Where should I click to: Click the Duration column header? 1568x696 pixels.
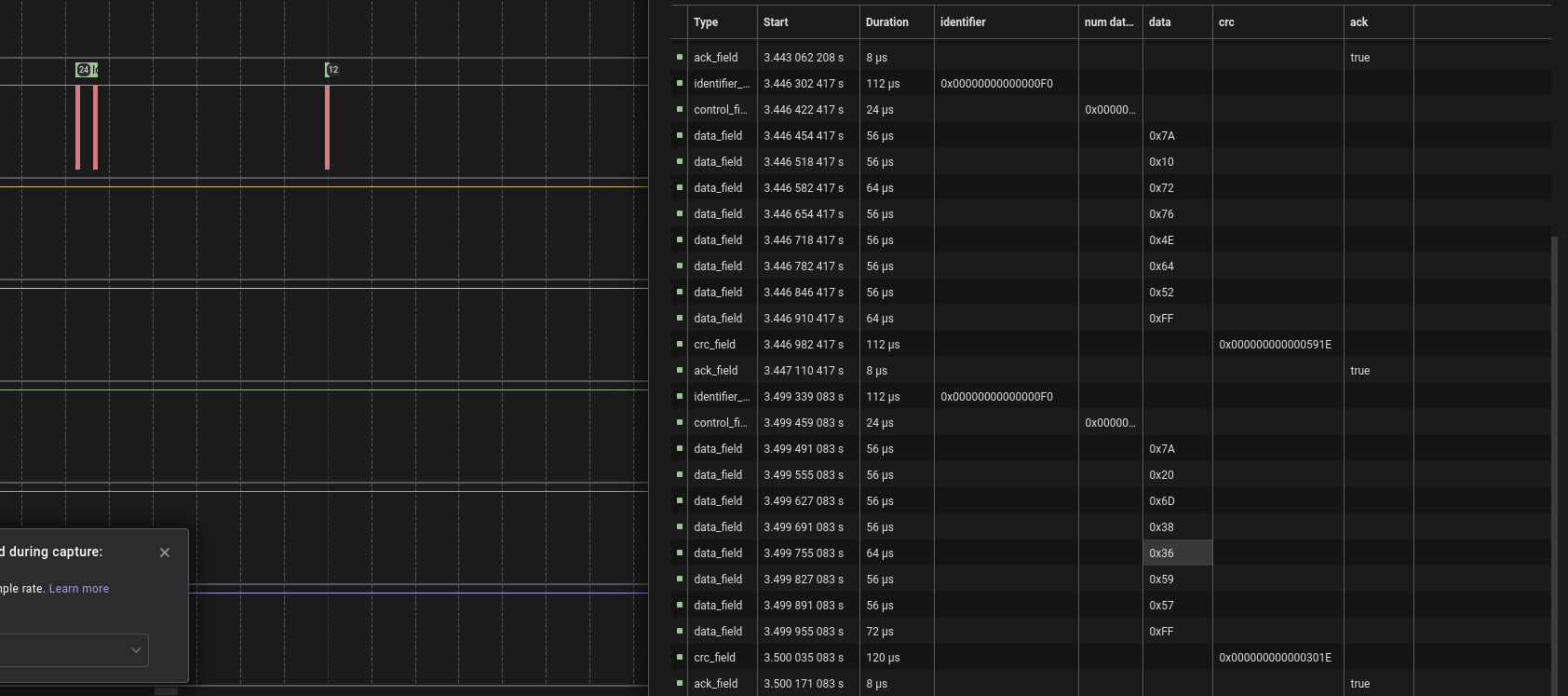click(886, 22)
